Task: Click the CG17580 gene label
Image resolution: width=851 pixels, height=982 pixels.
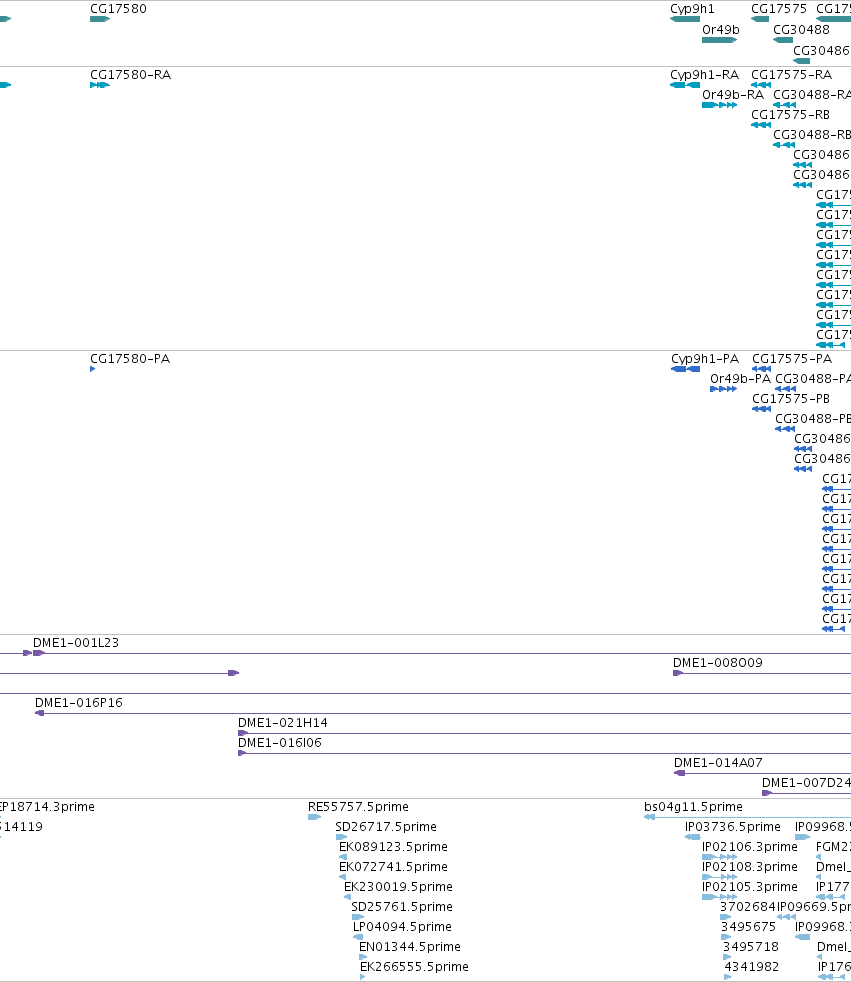Action: tap(118, 9)
